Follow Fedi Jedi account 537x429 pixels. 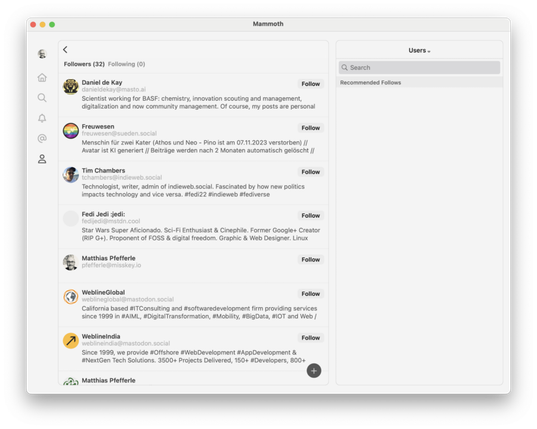coord(311,215)
